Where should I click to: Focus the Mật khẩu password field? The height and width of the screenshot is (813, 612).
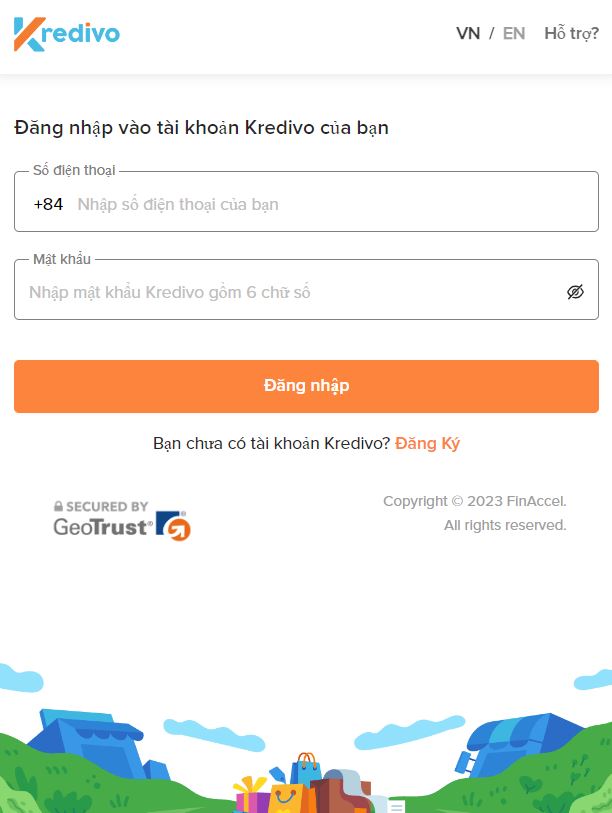coord(306,290)
